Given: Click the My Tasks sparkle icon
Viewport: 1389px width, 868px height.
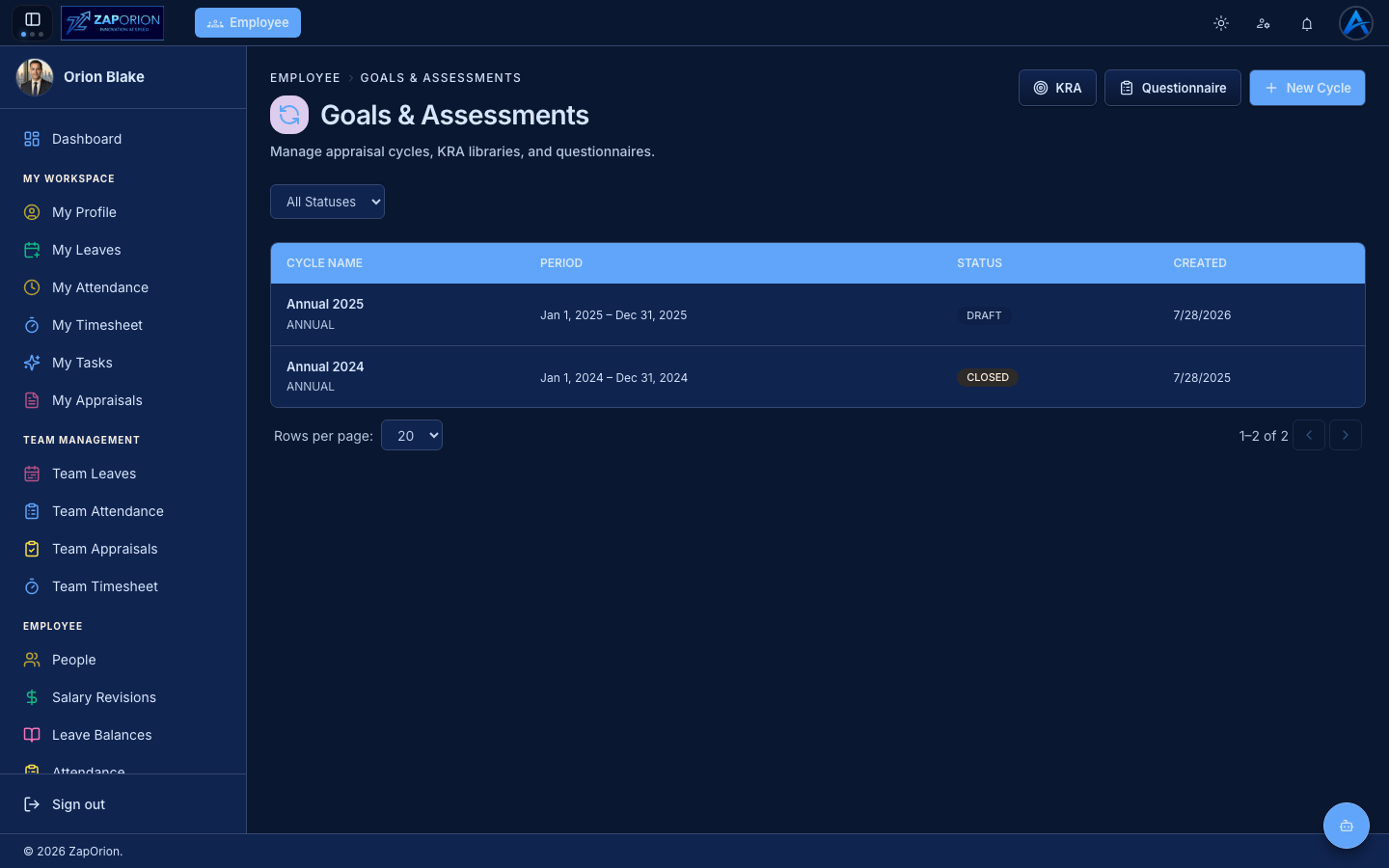Looking at the screenshot, I should pos(32,363).
